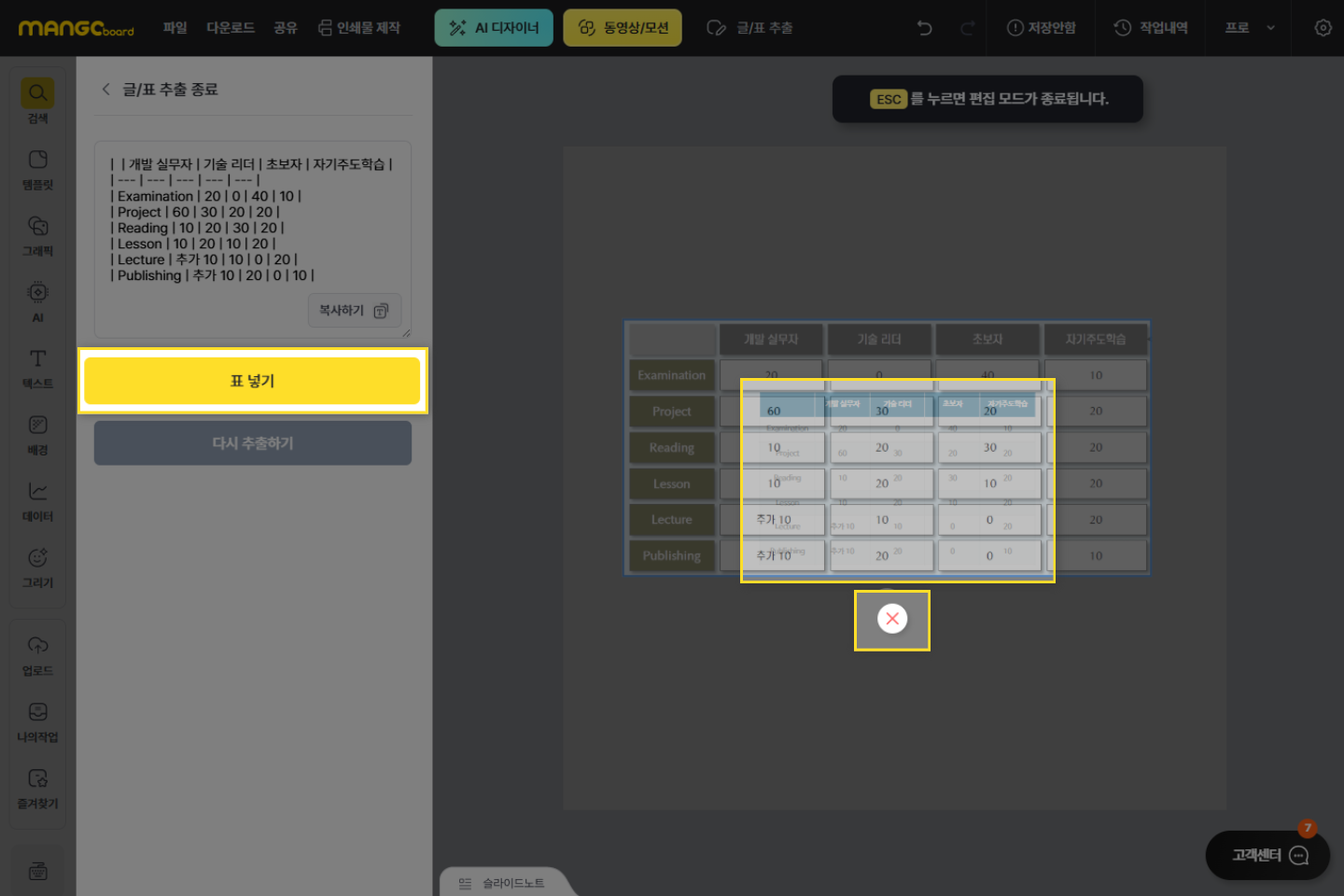Image resolution: width=1344 pixels, height=896 pixels.
Task: Expand the 프로 dropdown menu
Action: tap(1250, 28)
